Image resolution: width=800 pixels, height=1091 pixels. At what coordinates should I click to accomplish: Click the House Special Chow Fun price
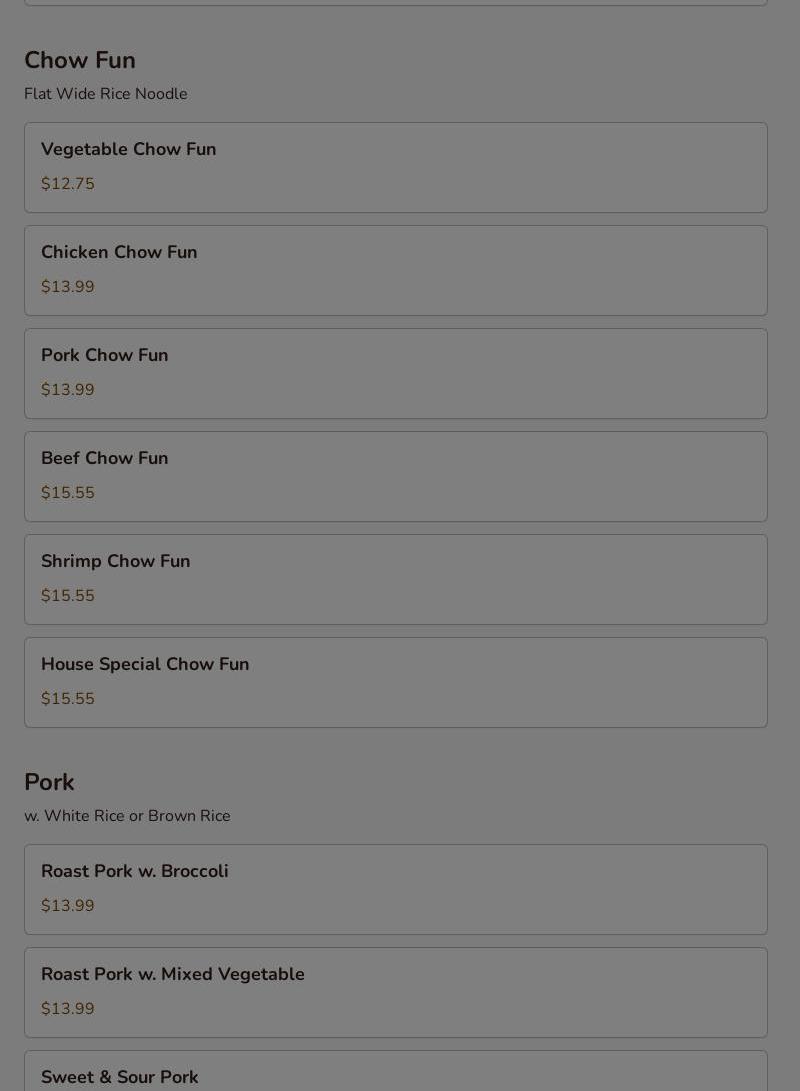tap(67, 699)
